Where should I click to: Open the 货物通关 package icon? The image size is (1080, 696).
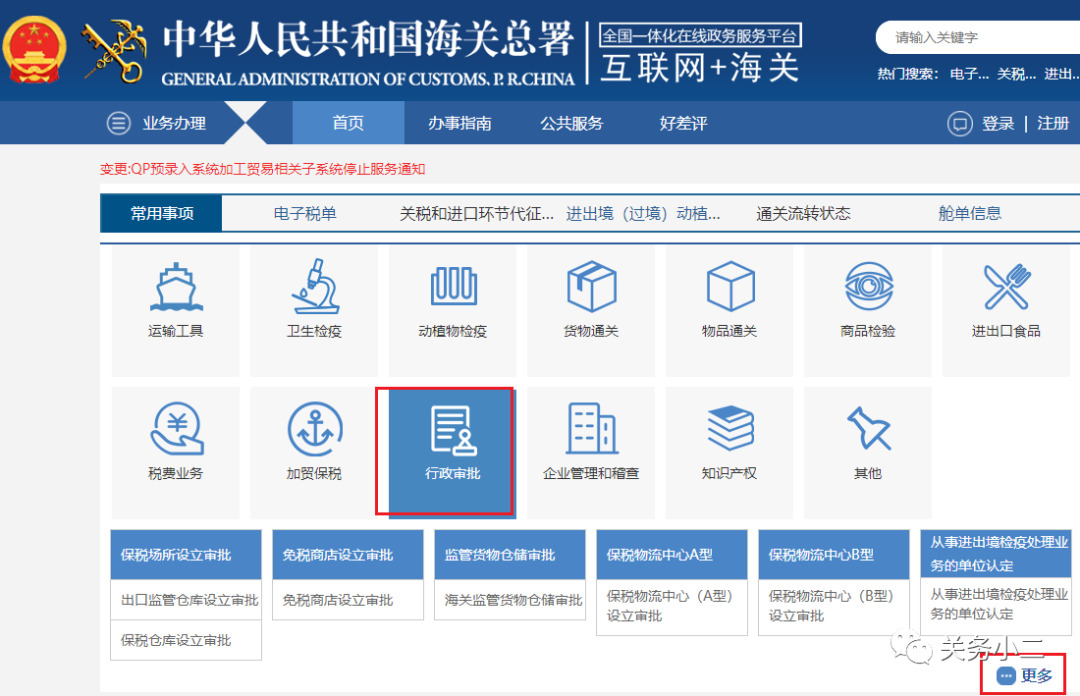coord(591,288)
